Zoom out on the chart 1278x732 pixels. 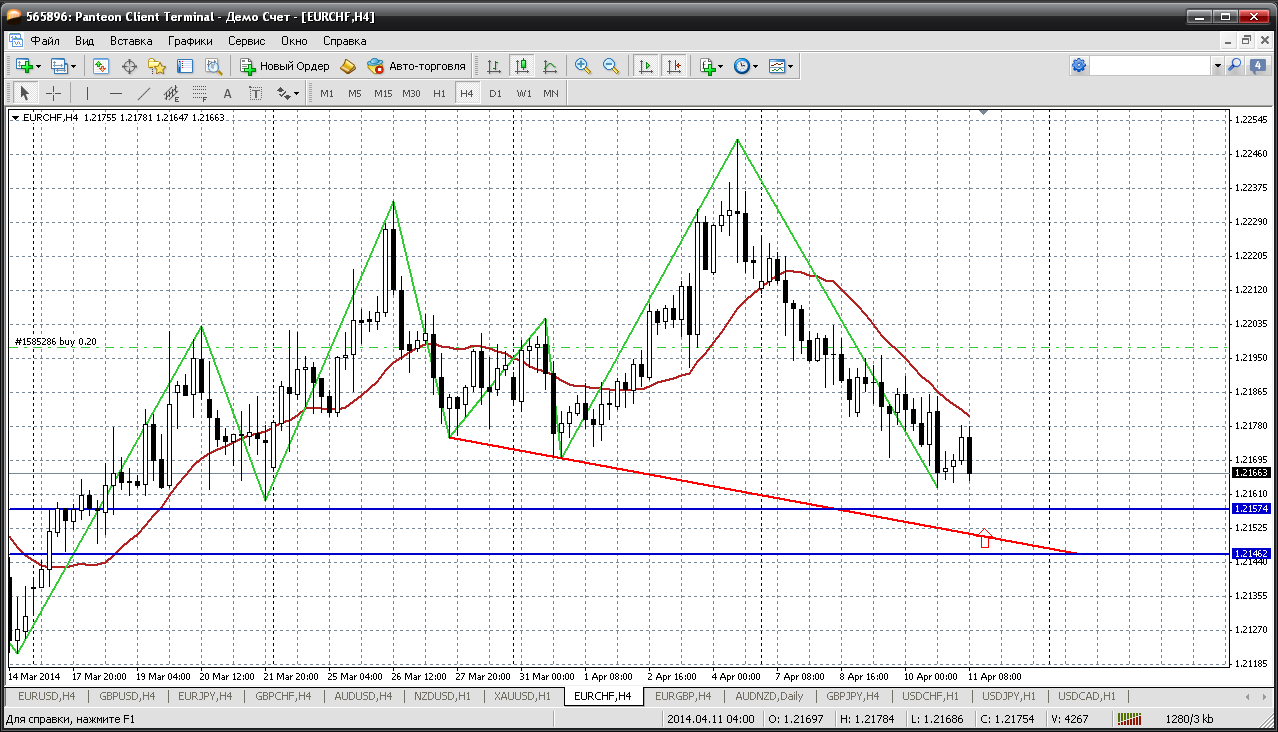(x=610, y=66)
